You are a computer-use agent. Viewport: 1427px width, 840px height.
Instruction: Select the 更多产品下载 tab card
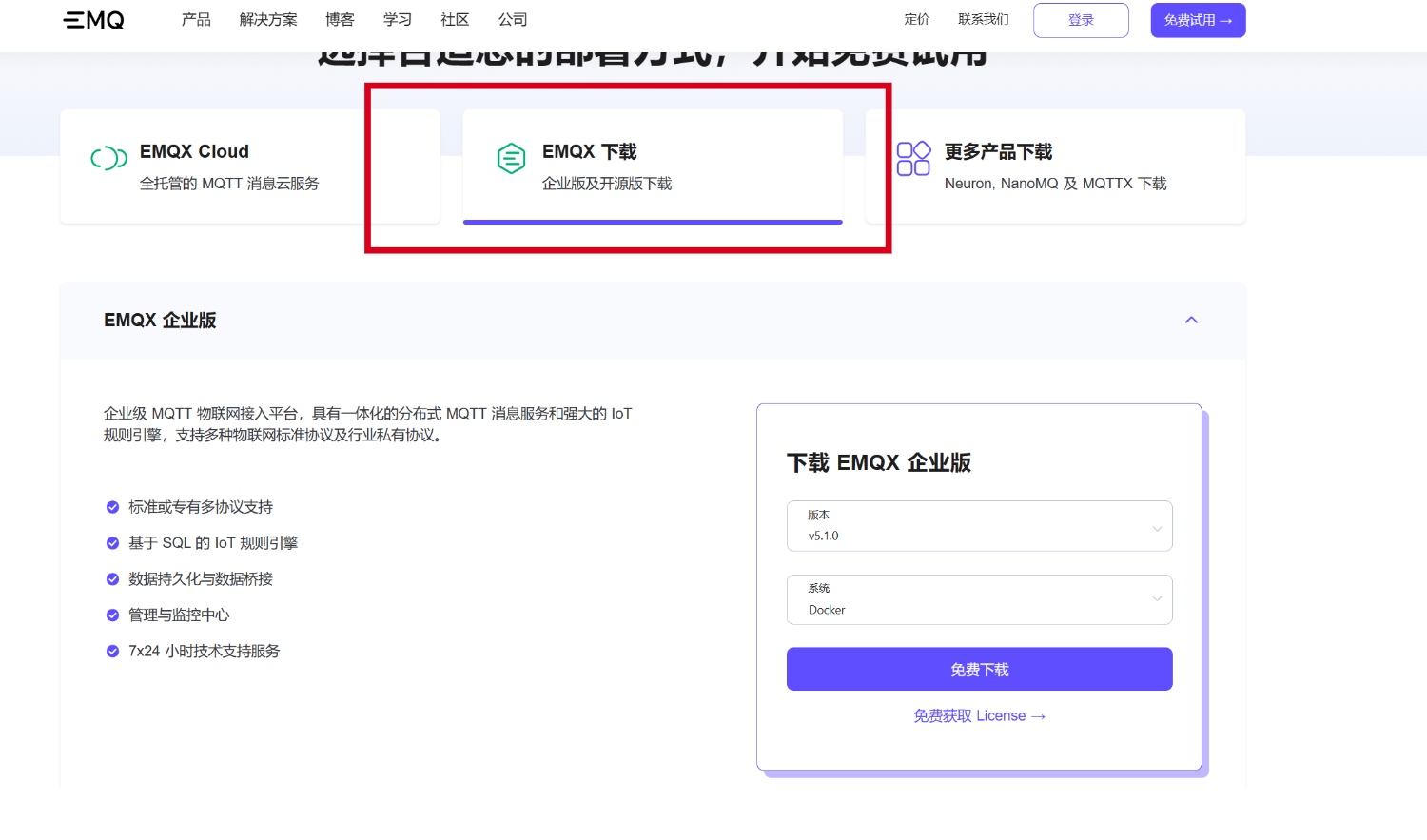(x=1055, y=166)
